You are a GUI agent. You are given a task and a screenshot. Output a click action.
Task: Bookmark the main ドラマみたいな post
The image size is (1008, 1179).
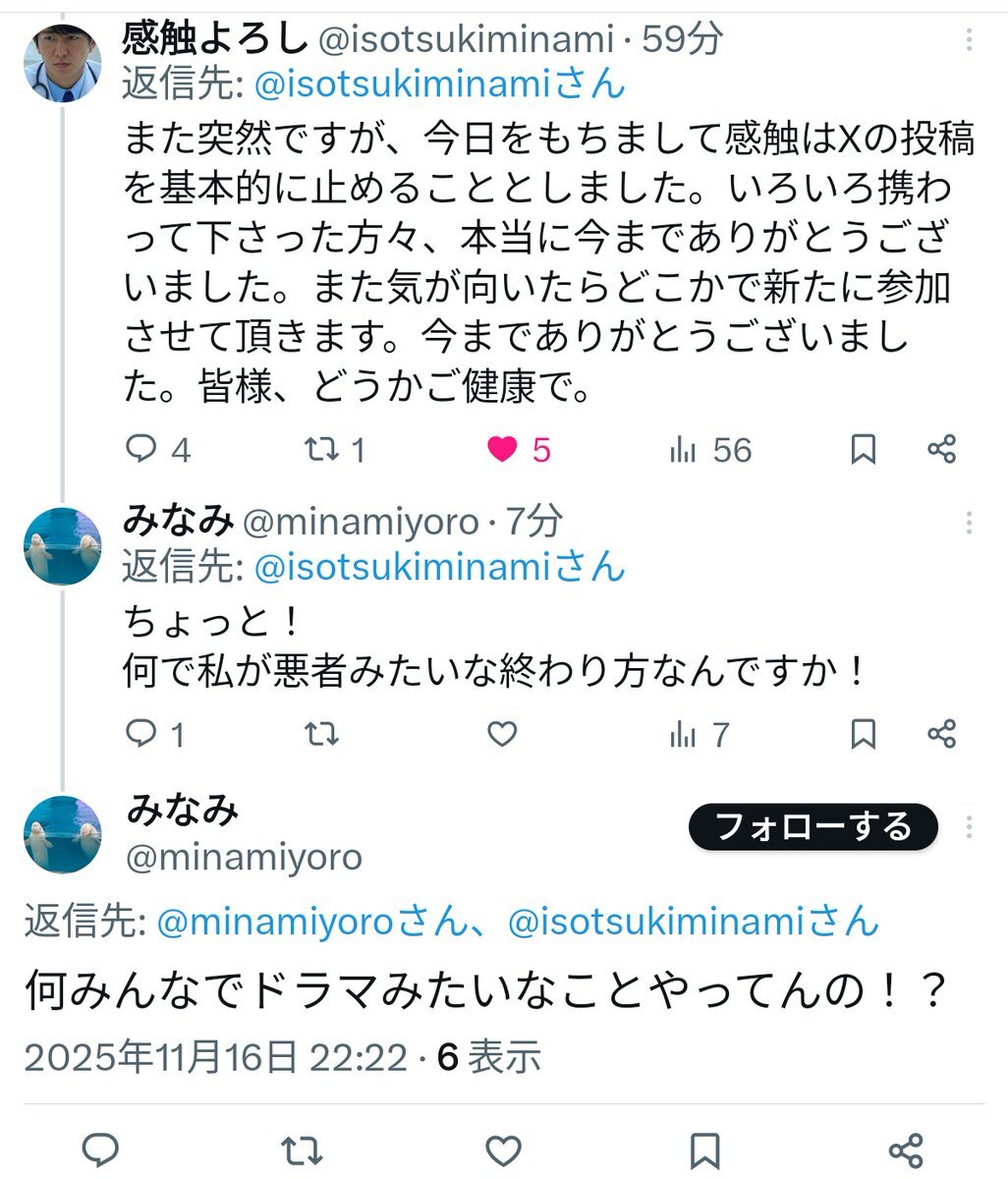tap(704, 1150)
